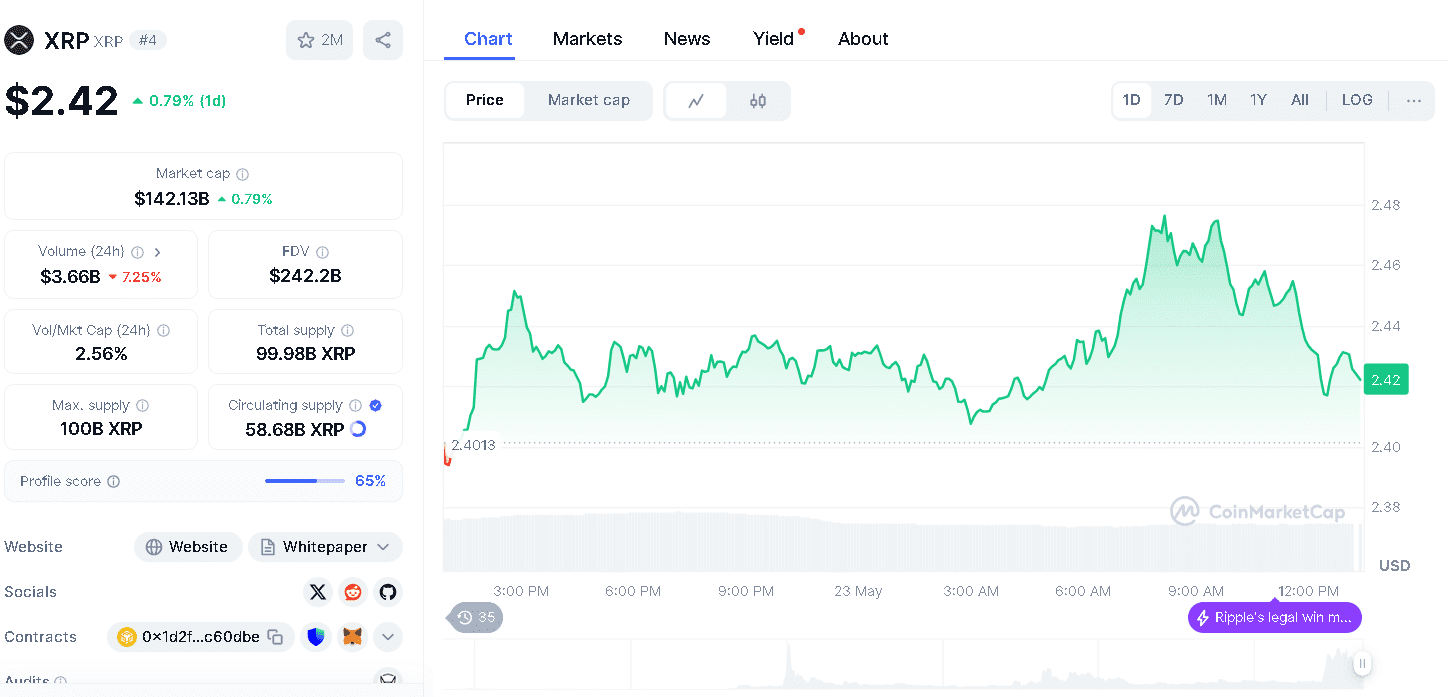Open Circulating supply info icon
Viewport: 1448px width, 697px height.
click(354, 405)
